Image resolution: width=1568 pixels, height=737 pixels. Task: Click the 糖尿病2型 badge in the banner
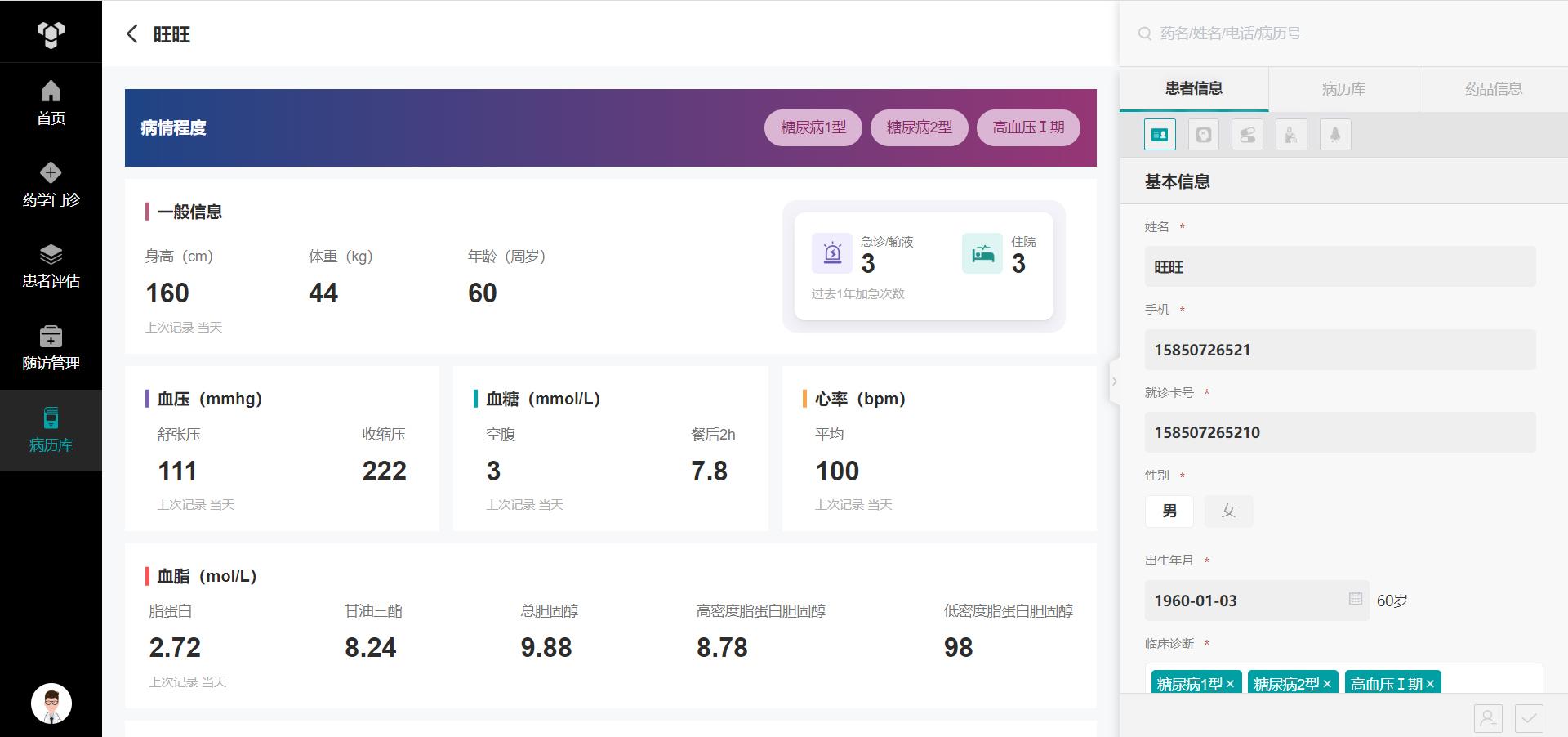(x=919, y=127)
